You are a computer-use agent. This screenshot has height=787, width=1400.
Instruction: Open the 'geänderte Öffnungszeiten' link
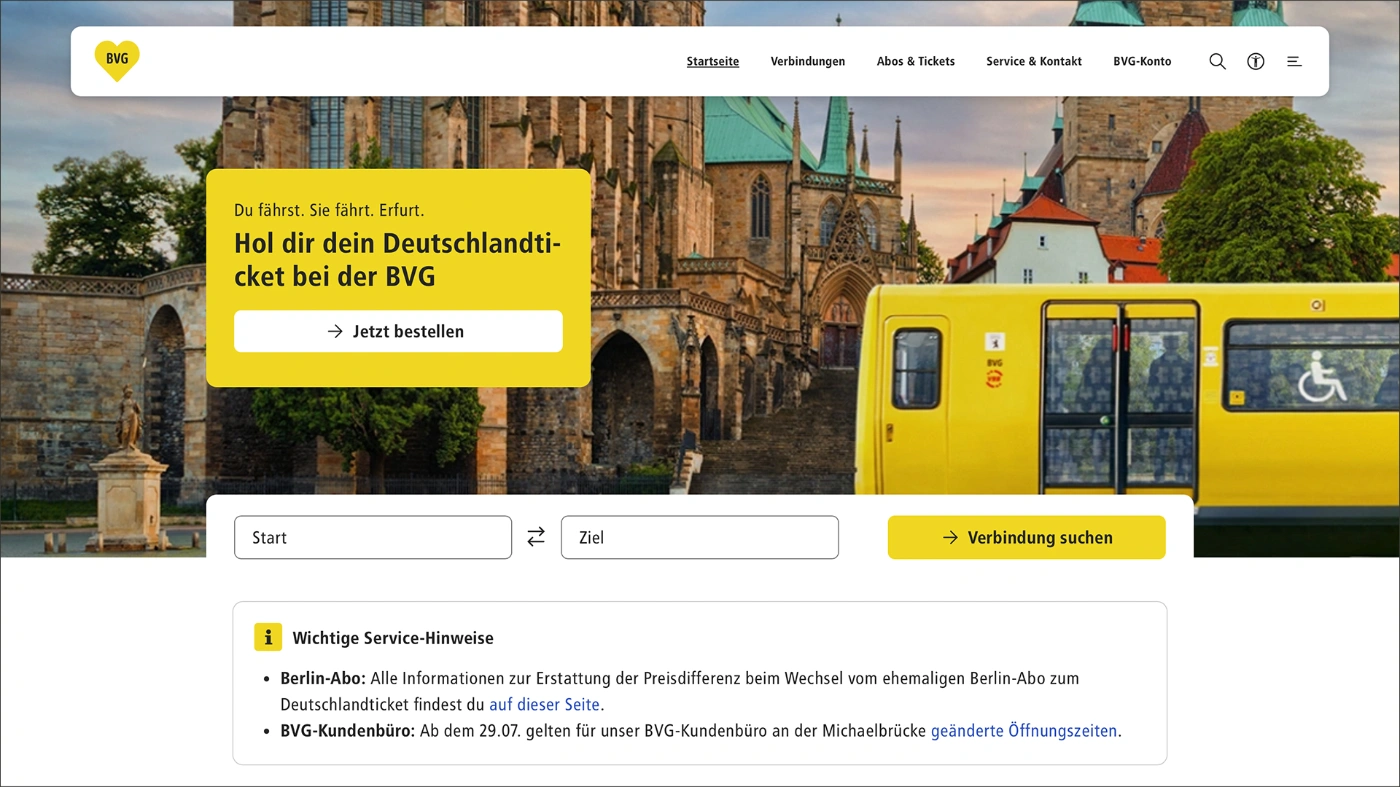coord(1023,730)
